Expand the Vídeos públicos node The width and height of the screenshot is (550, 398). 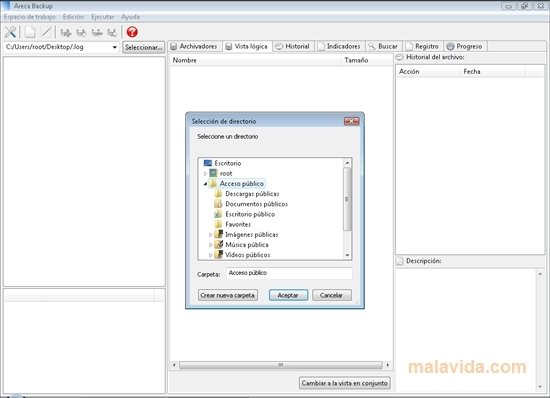[210, 255]
